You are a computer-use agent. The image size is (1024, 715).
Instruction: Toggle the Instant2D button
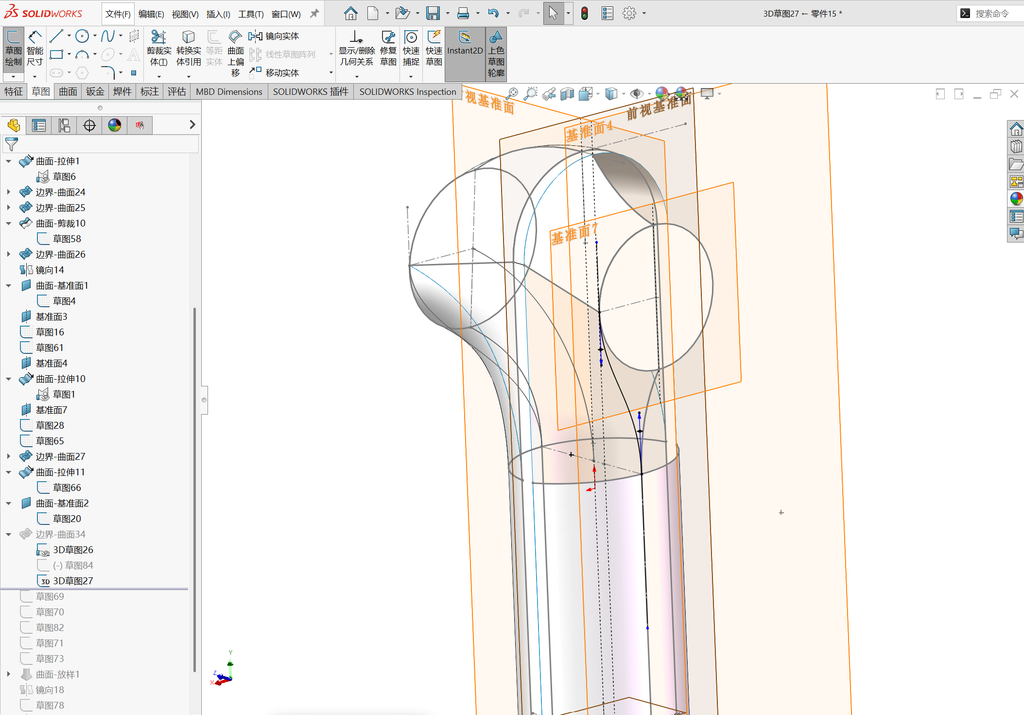click(465, 54)
